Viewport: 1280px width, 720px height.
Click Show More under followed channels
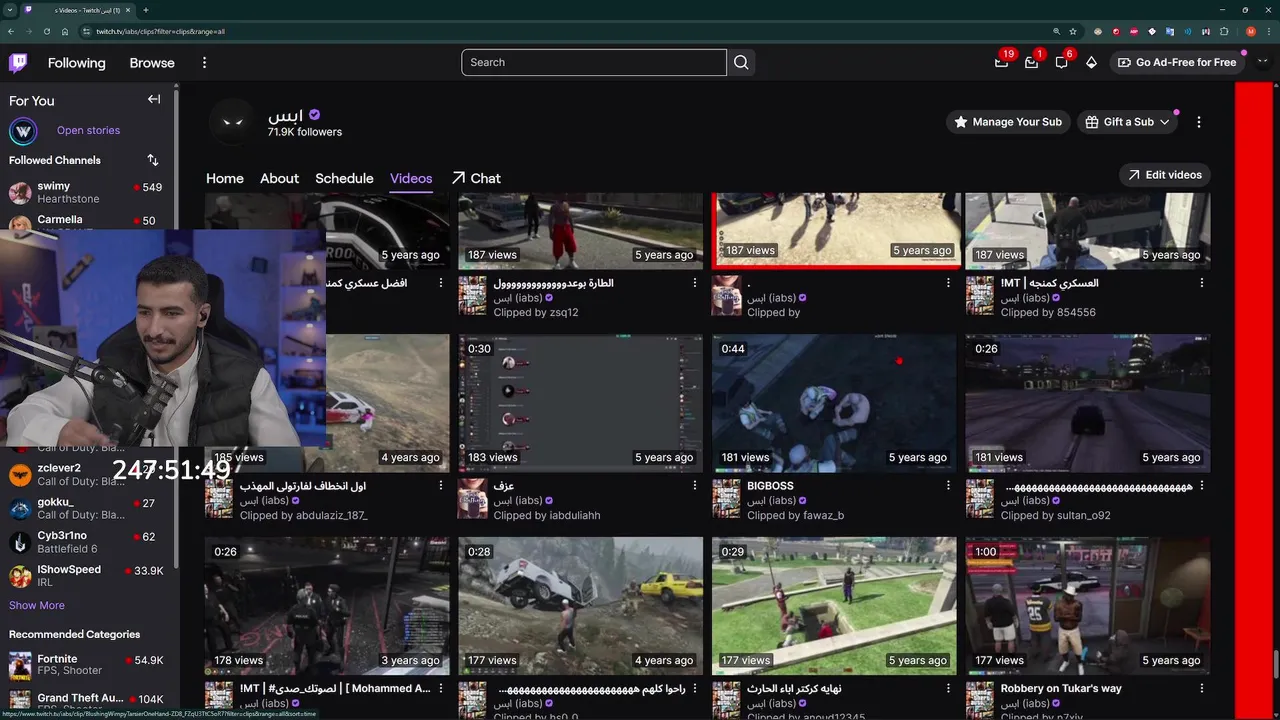37,605
